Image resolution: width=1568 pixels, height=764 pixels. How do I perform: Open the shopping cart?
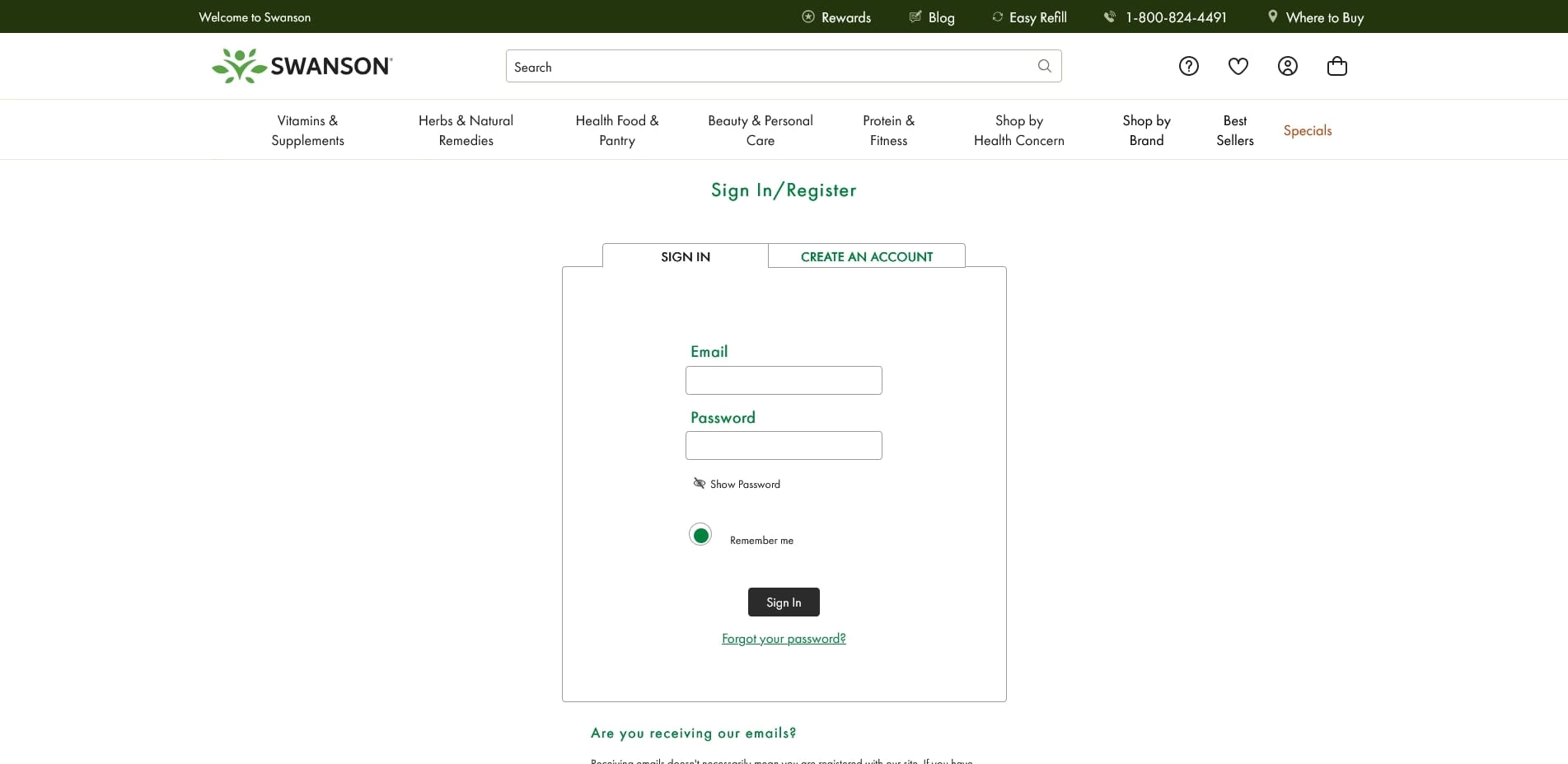tap(1336, 66)
